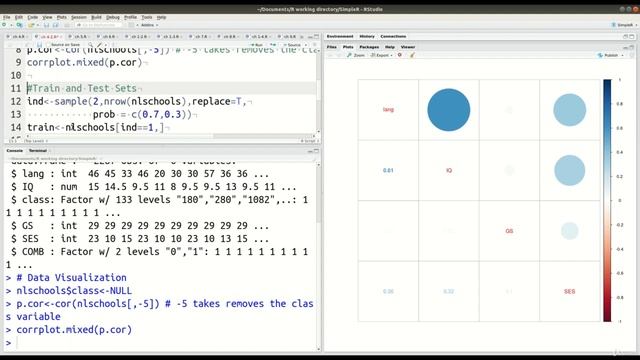The height and width of the screenshot is (360, 640).
Task: Open the Plots menu
Action: coord(62,17)
